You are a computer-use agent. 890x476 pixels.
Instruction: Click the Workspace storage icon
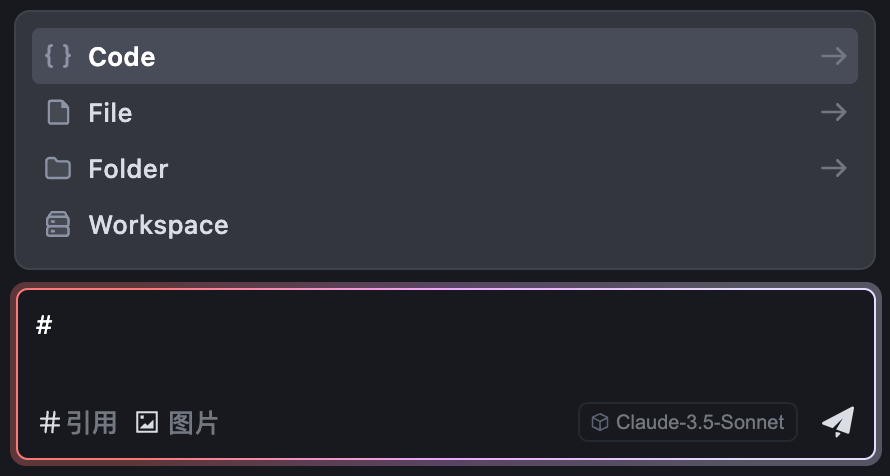(x=58, y=224)
